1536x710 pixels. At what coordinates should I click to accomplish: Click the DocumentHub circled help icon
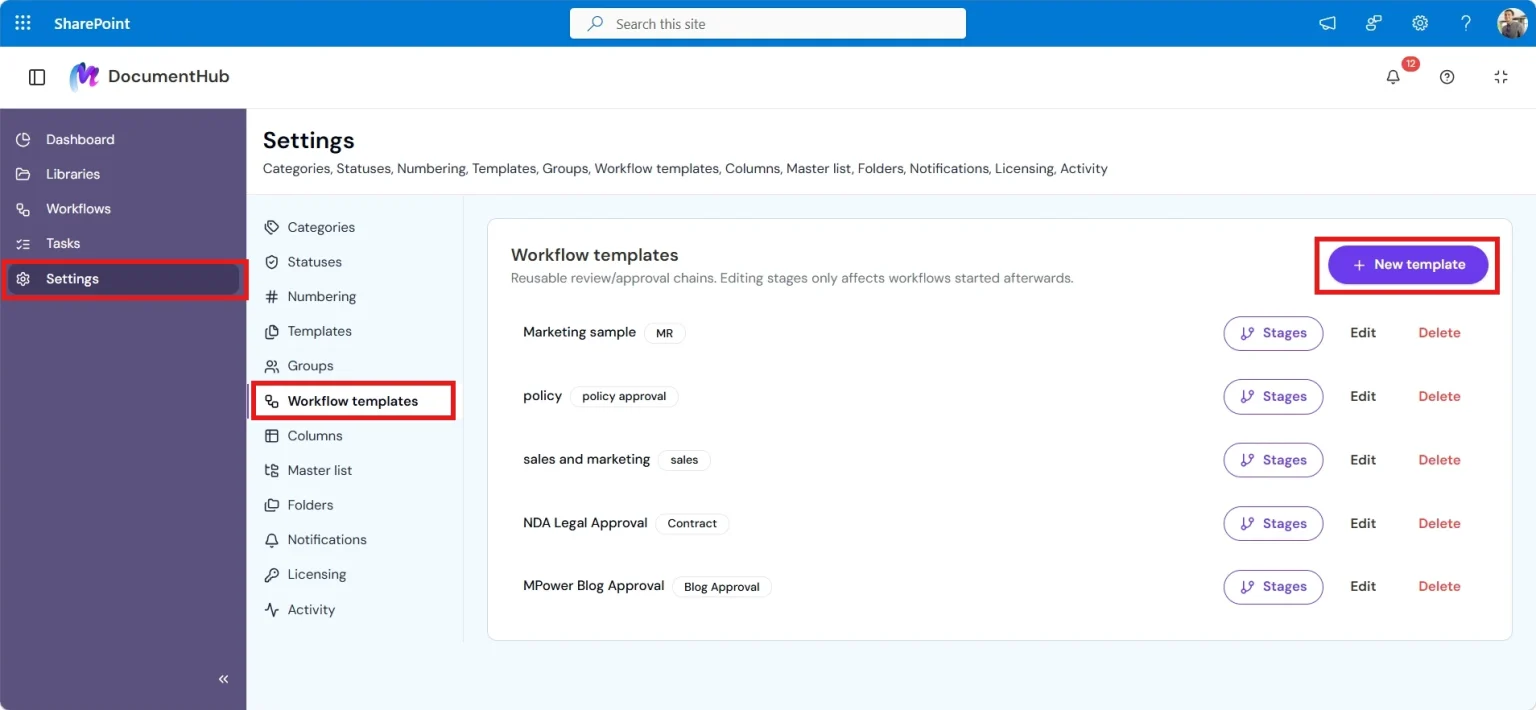coord(1447,77)
